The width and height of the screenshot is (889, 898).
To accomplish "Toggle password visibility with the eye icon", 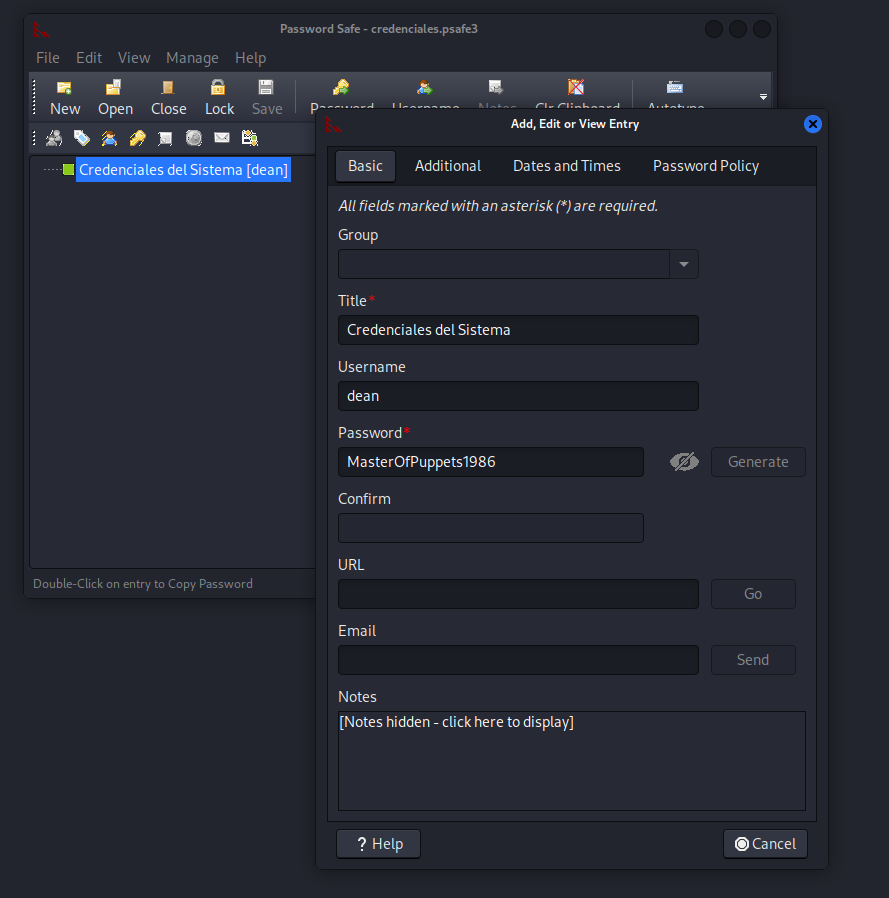I will [684, 462].
